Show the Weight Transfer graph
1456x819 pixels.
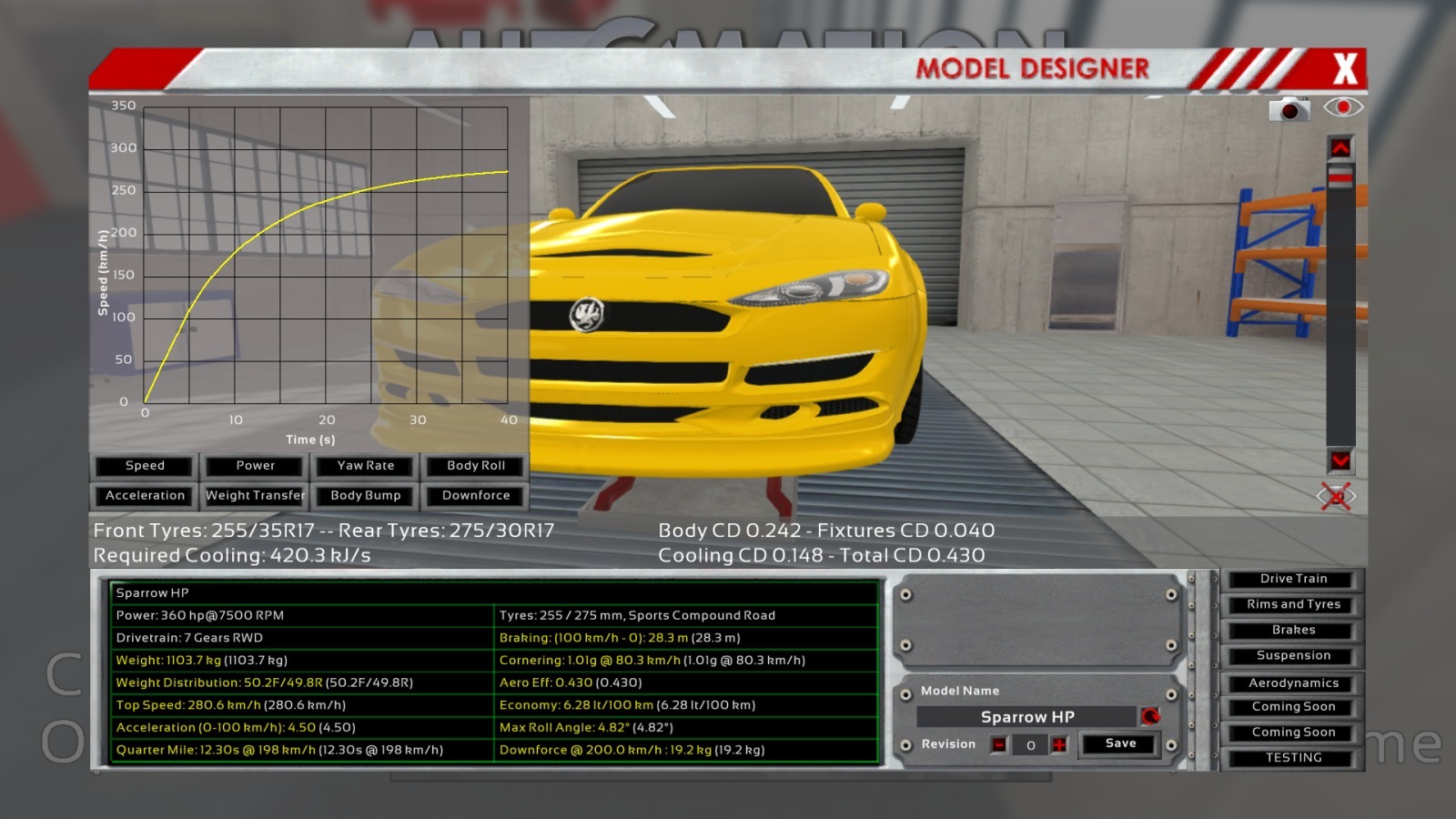(255, 496)
